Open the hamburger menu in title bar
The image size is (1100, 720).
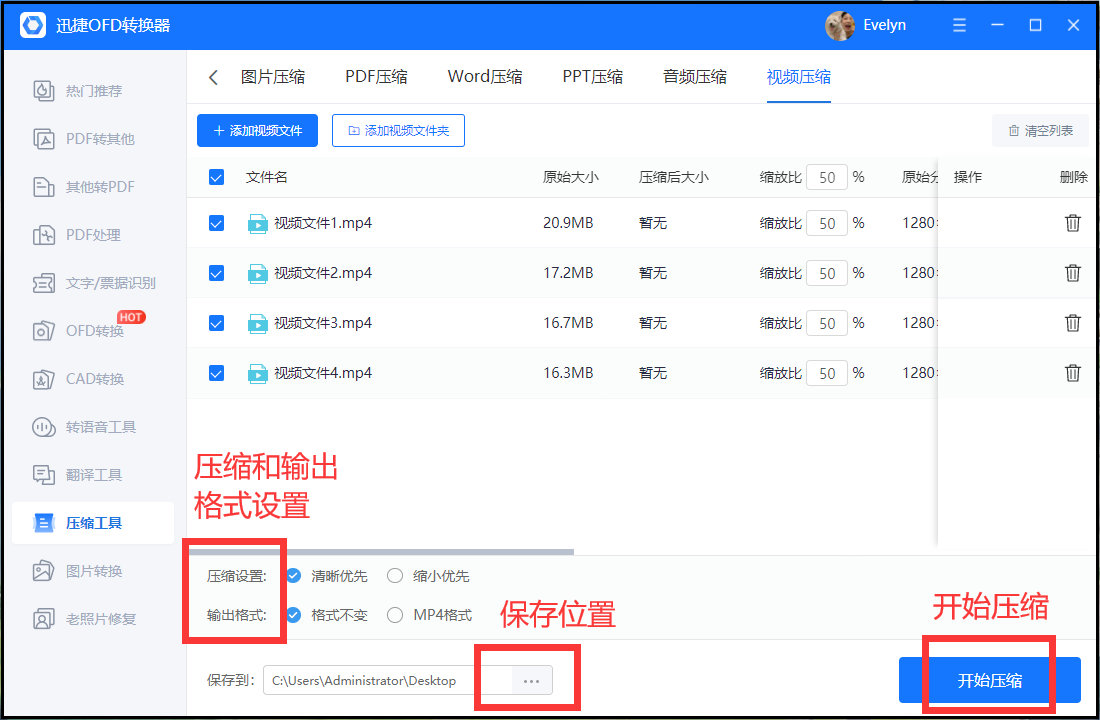960,25
